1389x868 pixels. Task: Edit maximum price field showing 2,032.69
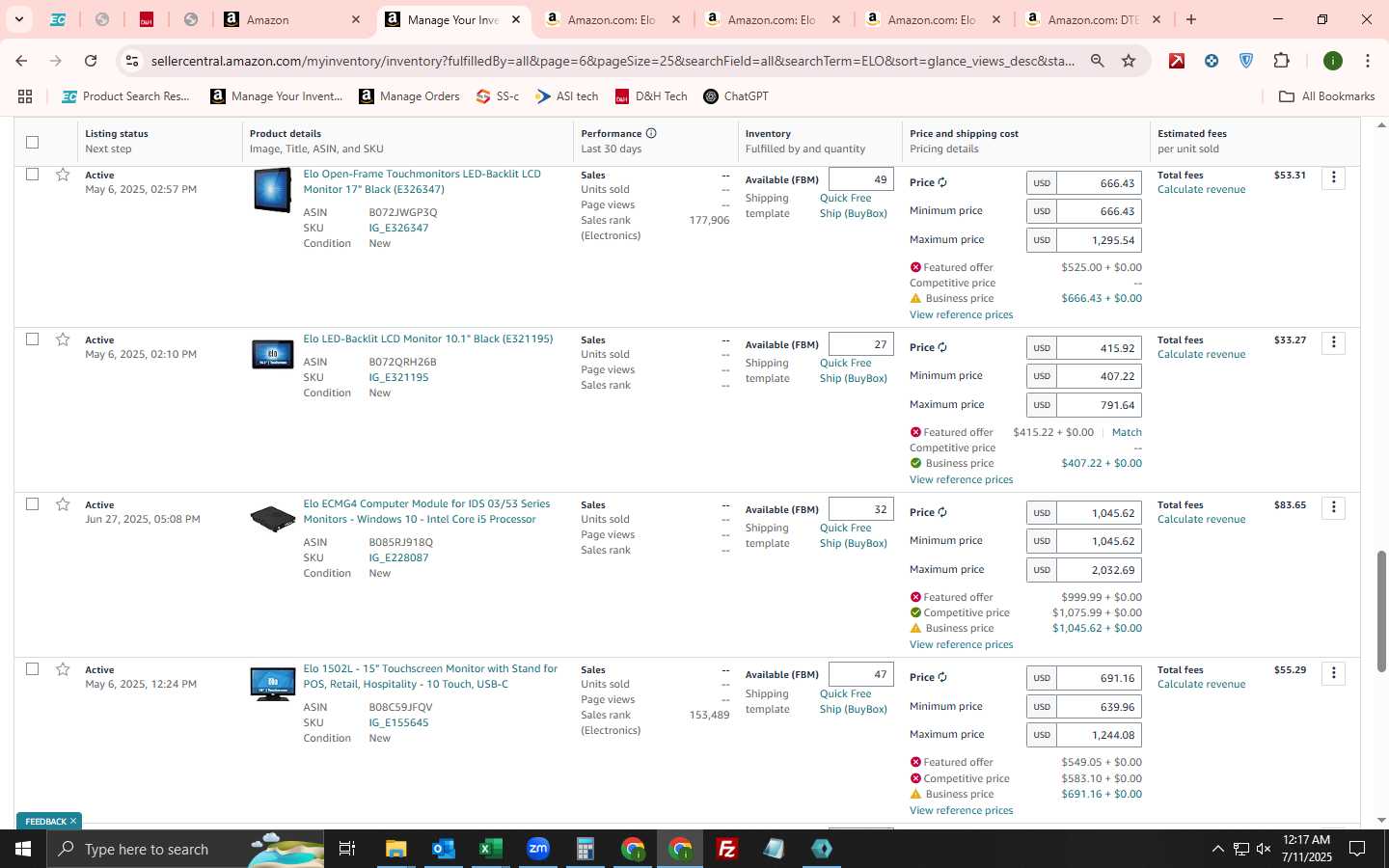tap(1099, 570)
